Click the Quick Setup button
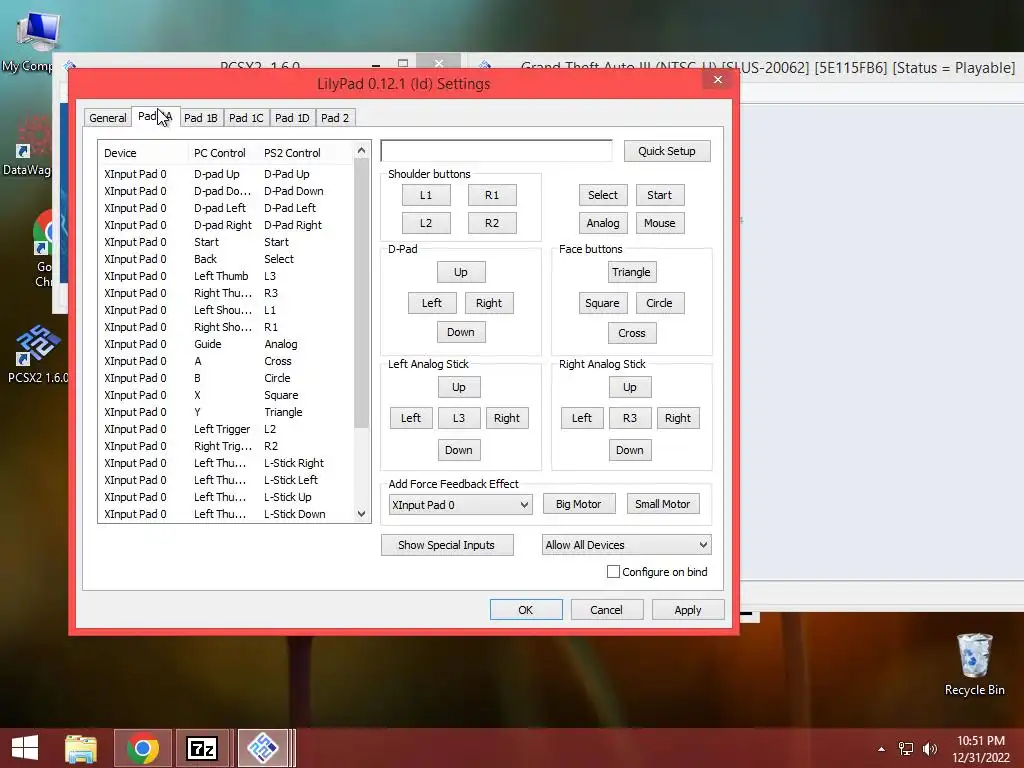The height and width of the screenshot is (768, 1024). tap(667, 151)
